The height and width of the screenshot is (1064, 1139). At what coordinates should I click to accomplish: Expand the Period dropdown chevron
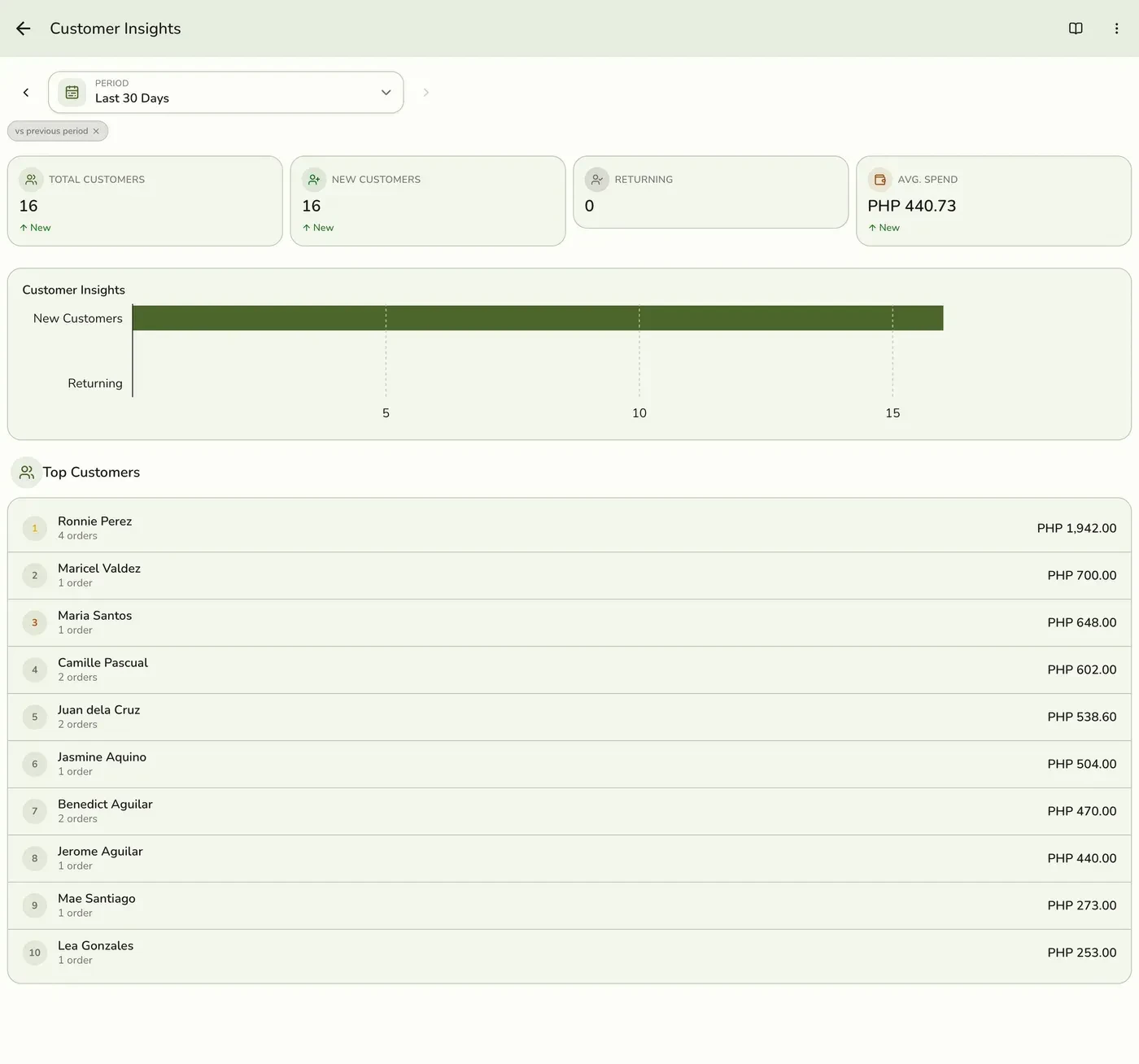point(386,93)
